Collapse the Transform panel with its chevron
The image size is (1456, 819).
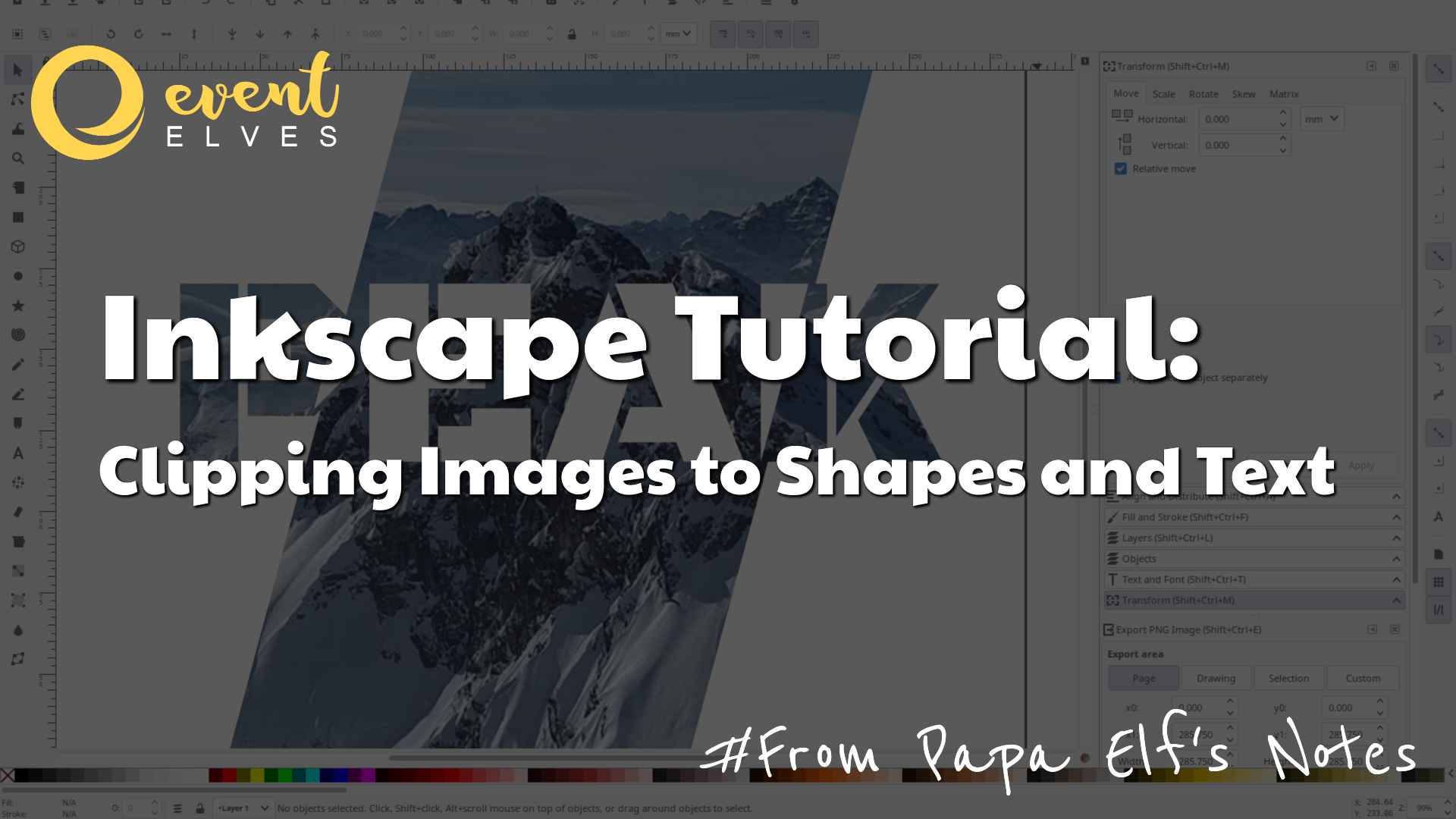[1395, 600]
